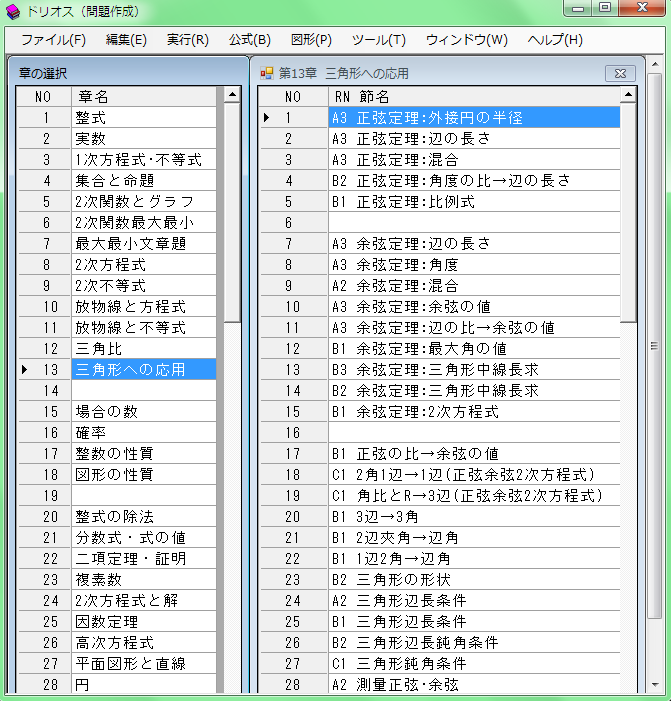Open the 実行(R) menu

188,40
